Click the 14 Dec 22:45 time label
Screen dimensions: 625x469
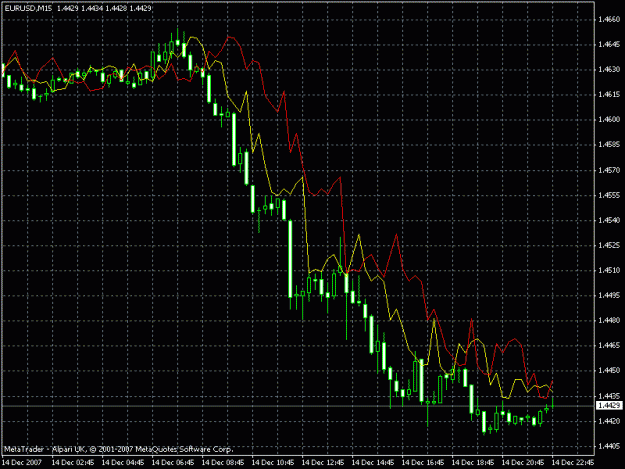[x=573, y=463]
